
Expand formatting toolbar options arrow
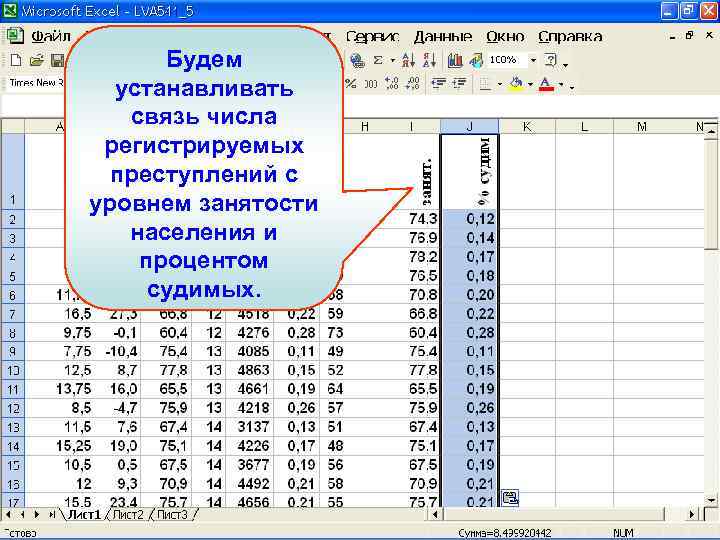pyautogui.click(x=572, y=86)
